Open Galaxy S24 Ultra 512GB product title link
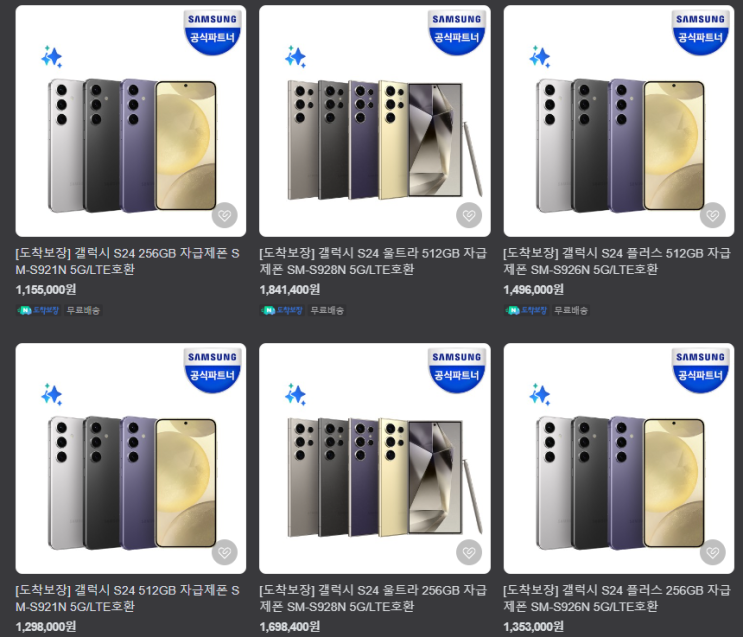Image resolution: width=743 pixels, height=637 pixels. [x=373, y=261]
